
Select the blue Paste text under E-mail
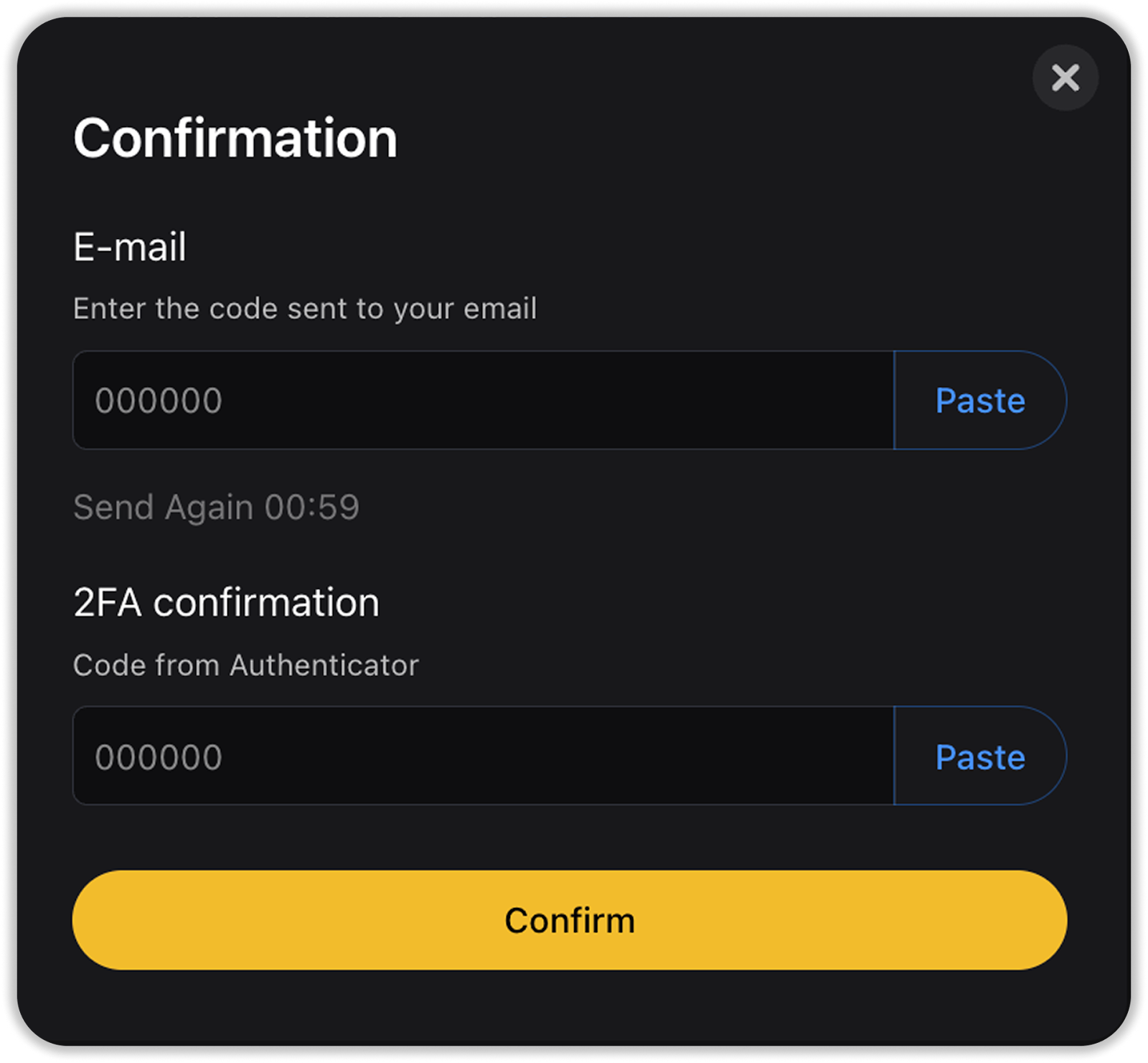tap(980, 401)
